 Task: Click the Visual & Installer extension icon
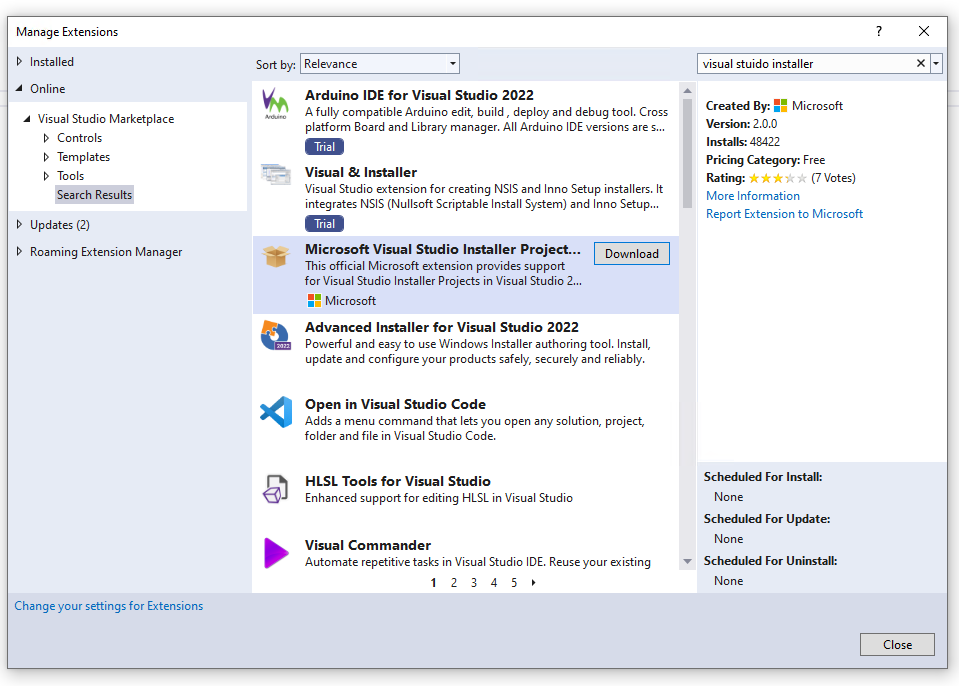[276, 174]
